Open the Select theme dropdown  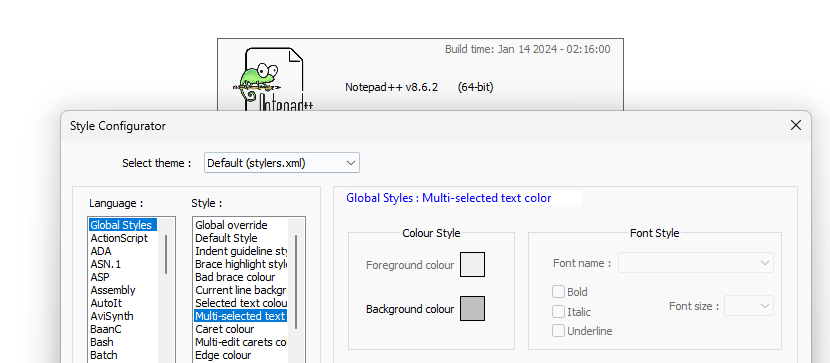[x=282, y=163]
